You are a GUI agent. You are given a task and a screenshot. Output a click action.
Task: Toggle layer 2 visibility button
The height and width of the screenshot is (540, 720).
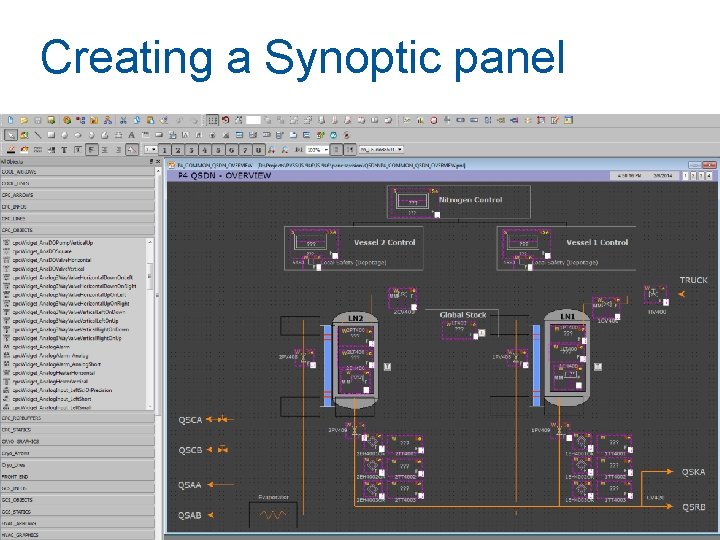click(x=178, y=150)
